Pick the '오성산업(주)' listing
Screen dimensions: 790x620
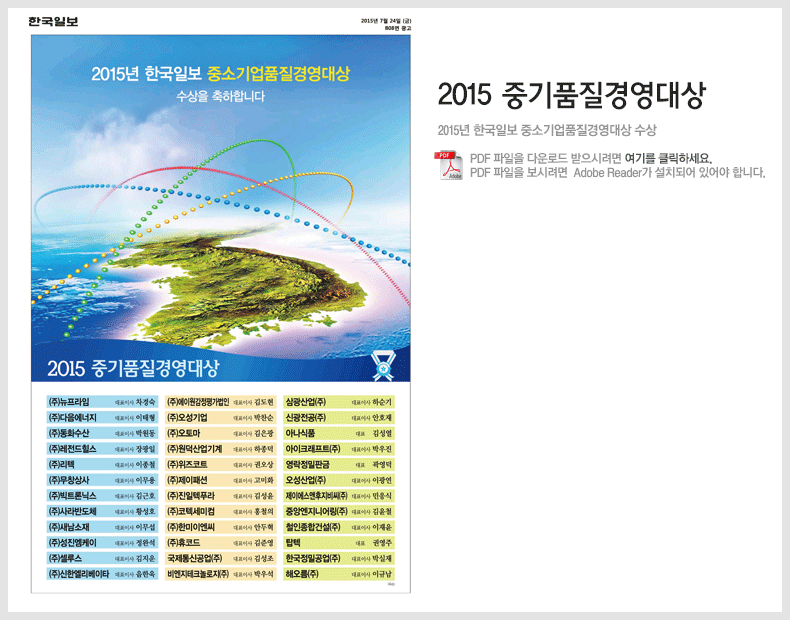[339, 480]
